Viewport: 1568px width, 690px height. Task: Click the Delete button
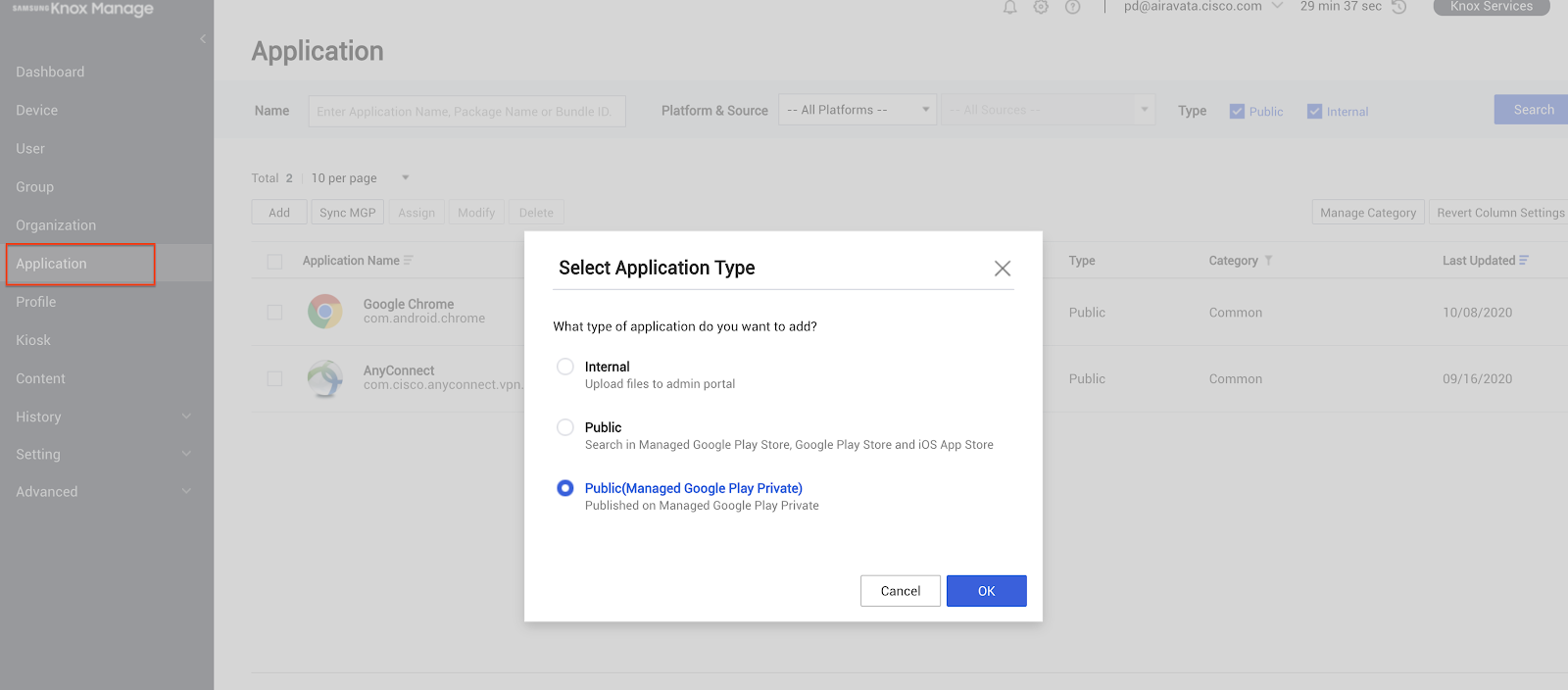click(x=536, y=213)
